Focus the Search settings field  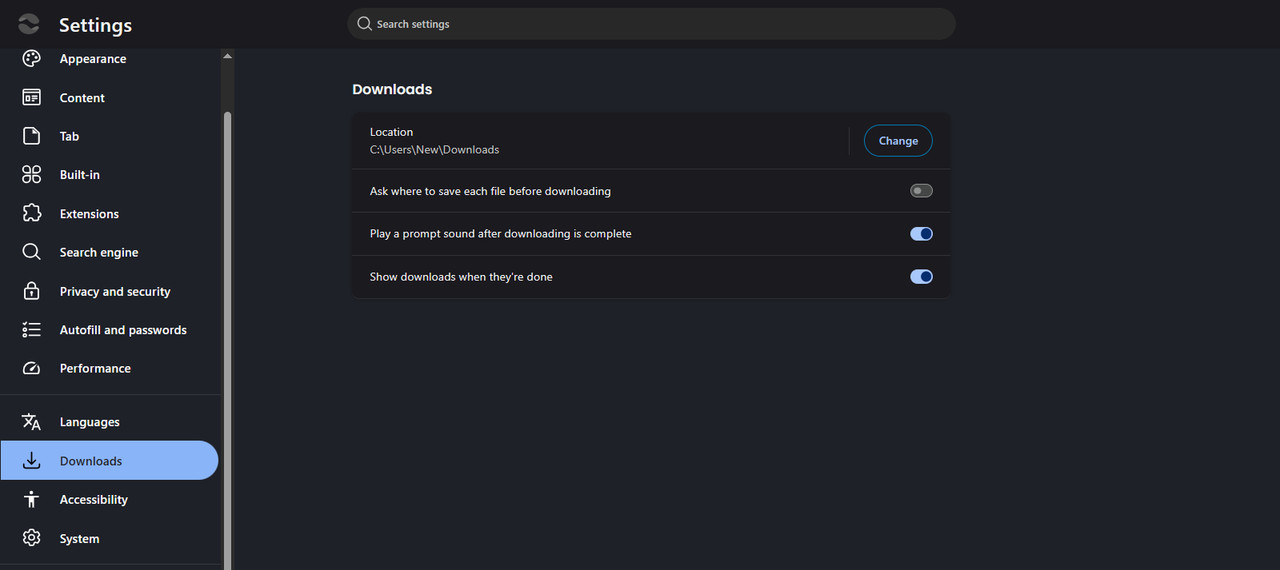(x=651, y=24)
